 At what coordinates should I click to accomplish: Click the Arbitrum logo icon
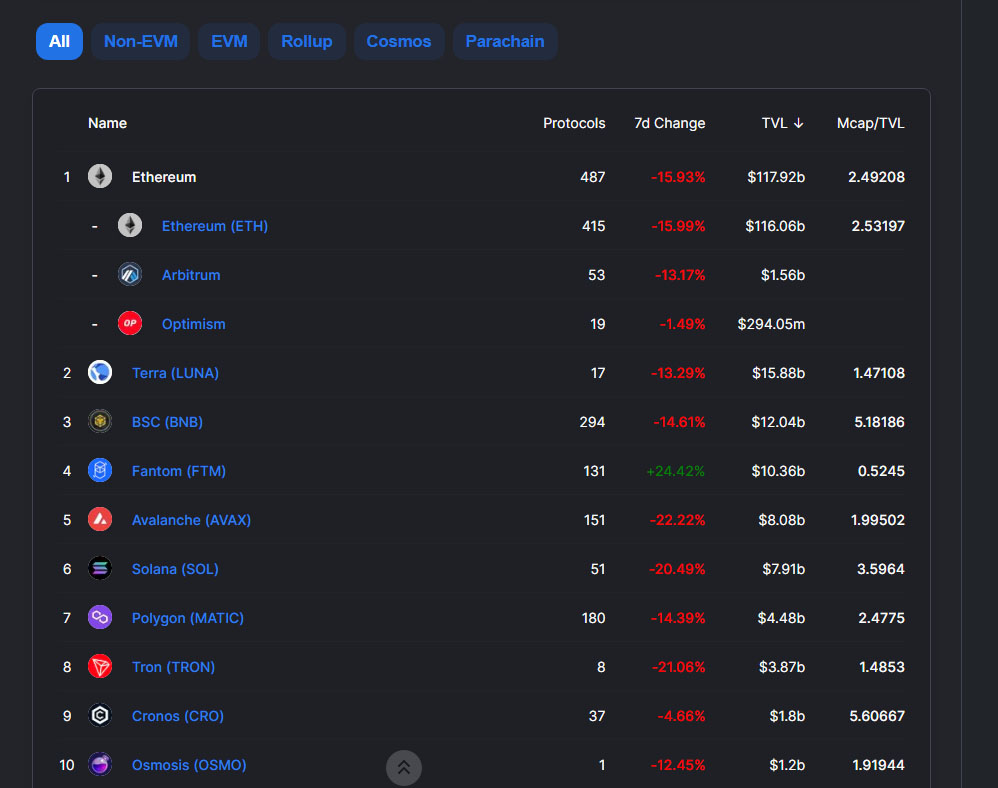(130, 274)
